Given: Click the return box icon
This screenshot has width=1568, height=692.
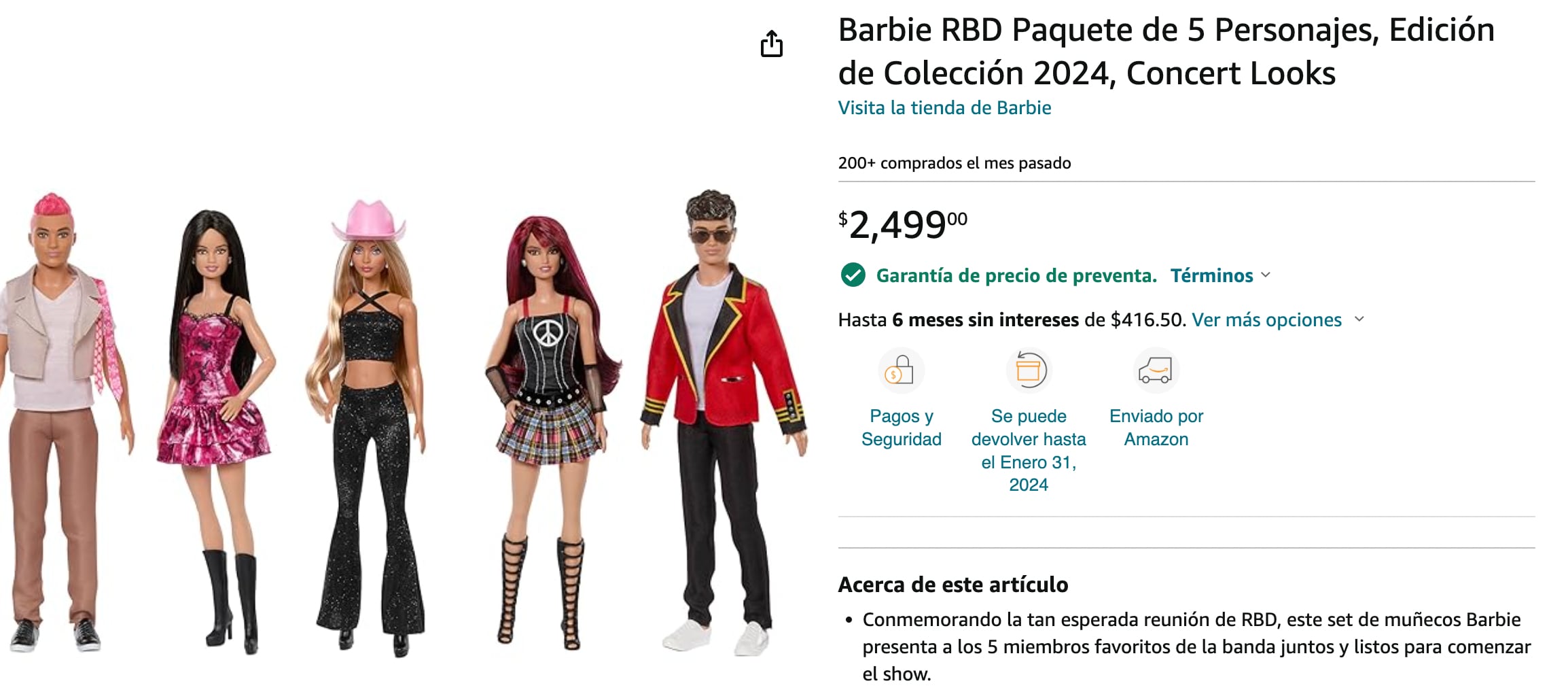Looking at the screenshot, I should (x=1029, y=370).
